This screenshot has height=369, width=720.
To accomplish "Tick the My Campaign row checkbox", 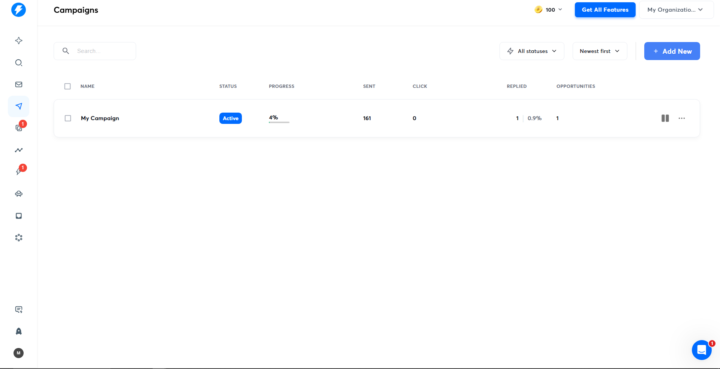I will point(68,118).
